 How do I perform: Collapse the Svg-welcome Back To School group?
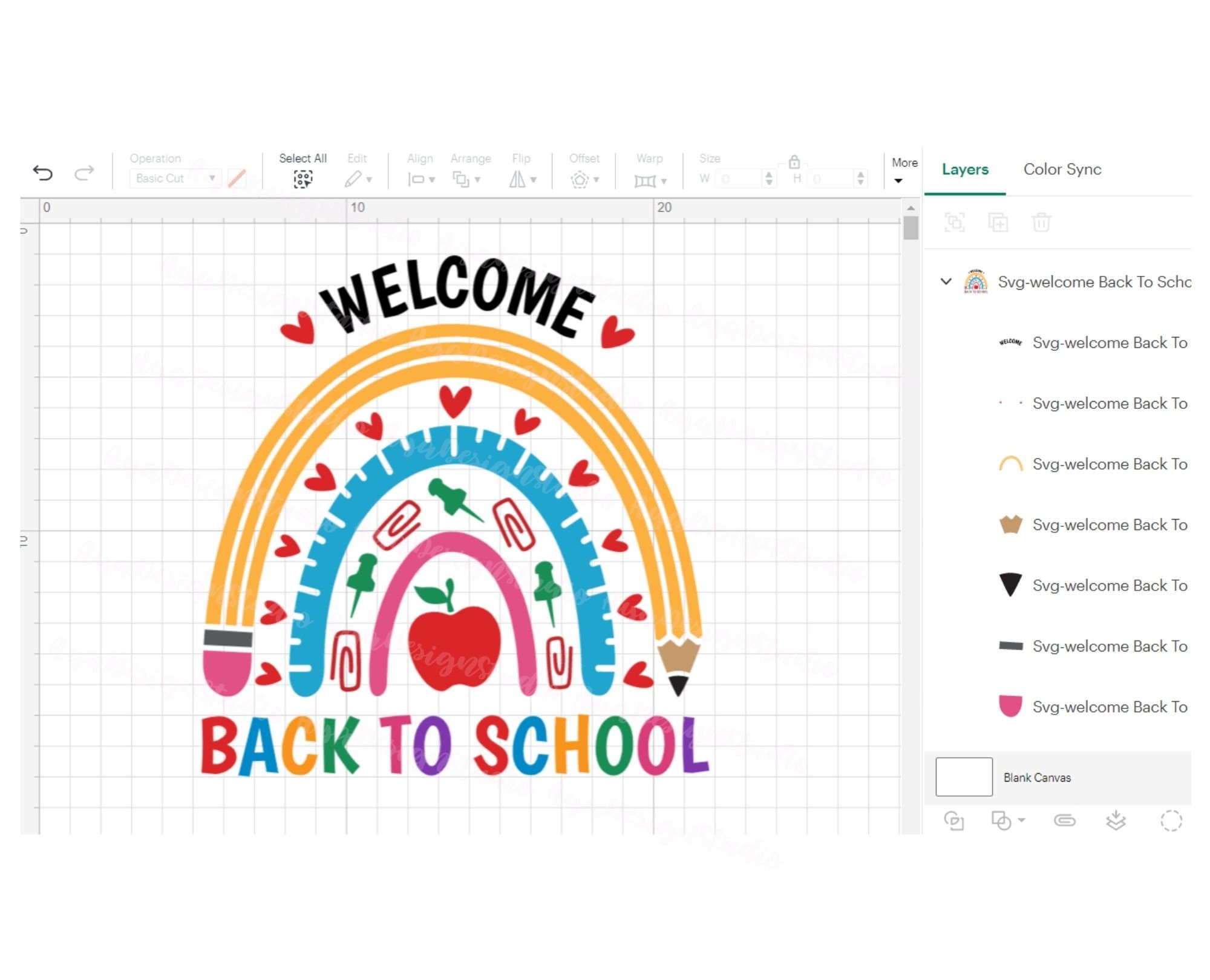(x=944, y=282)
